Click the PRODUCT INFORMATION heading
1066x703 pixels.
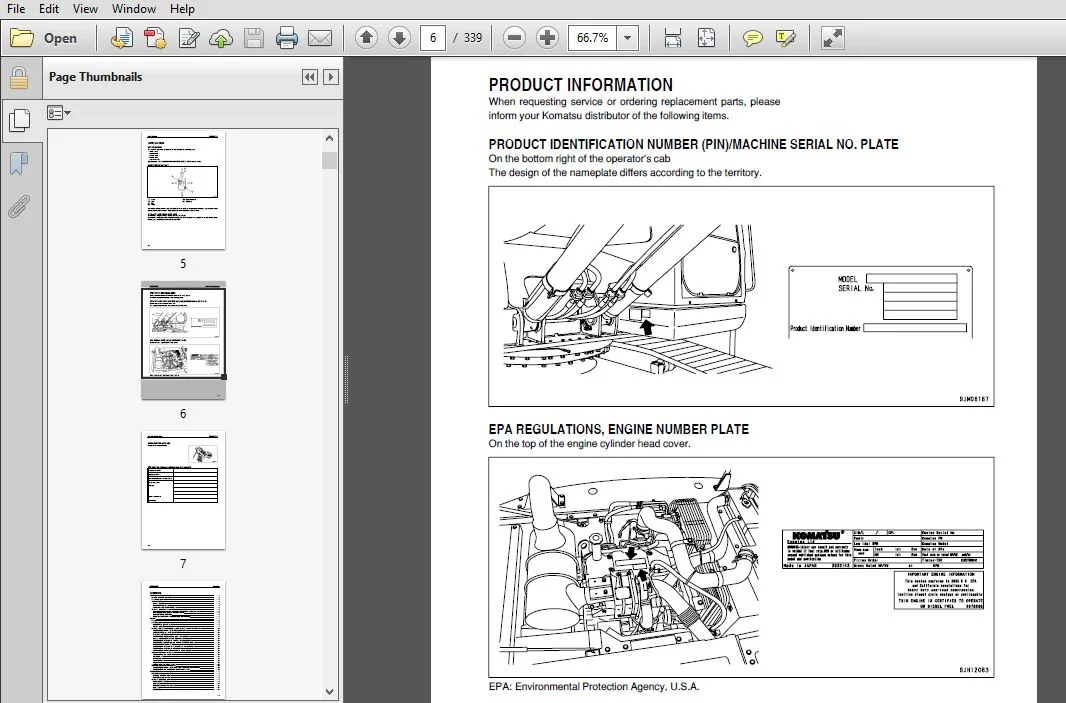pyautogui.click(x=581, y=85)
